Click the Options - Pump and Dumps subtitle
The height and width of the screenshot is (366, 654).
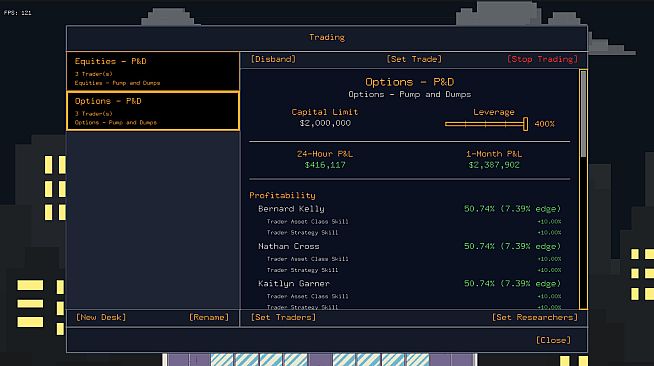(410, 94)
